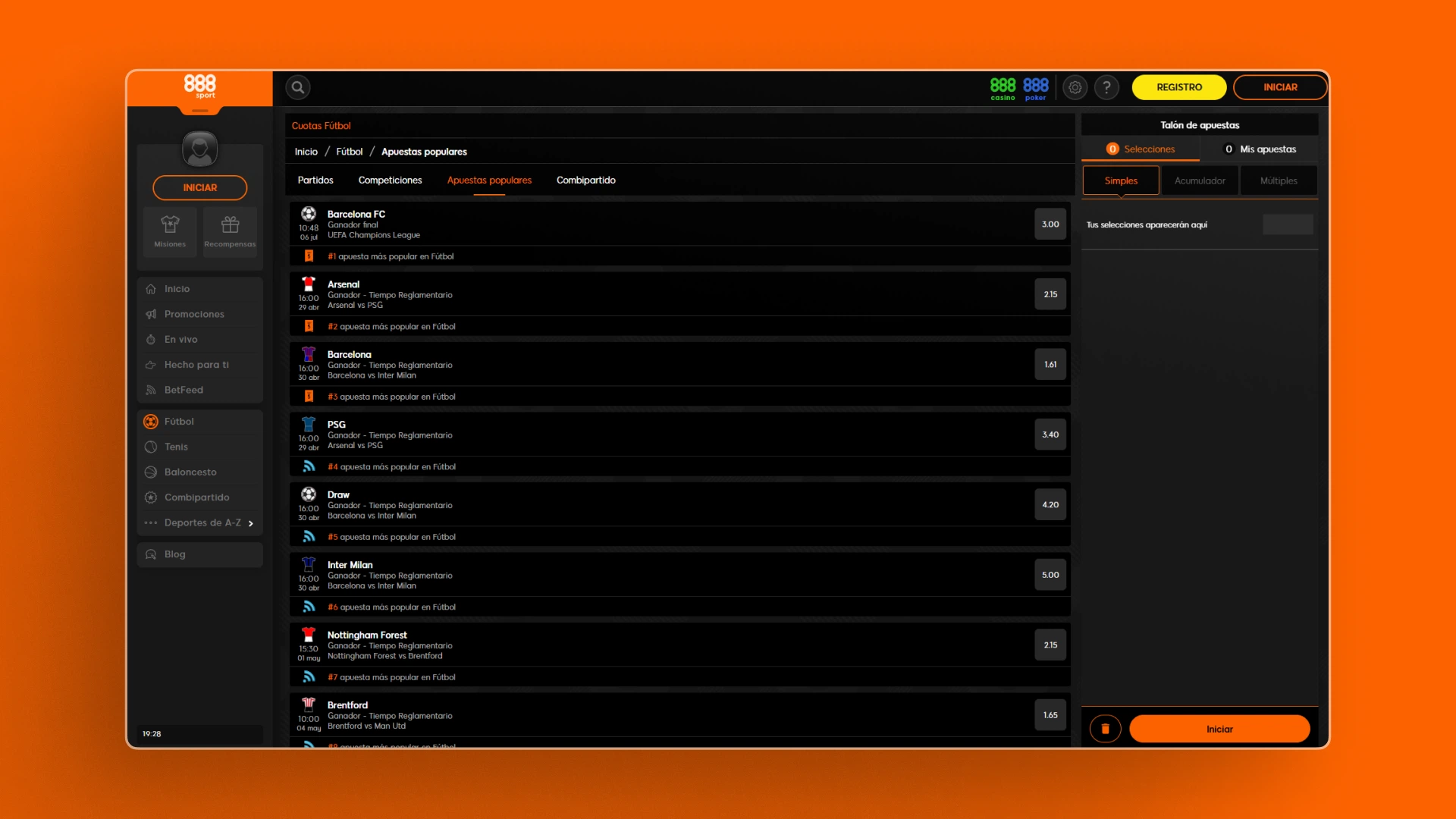The width and height of the screenshot is (1456, 819).
Task: Click the 888 sport logo
Action: 200,86
